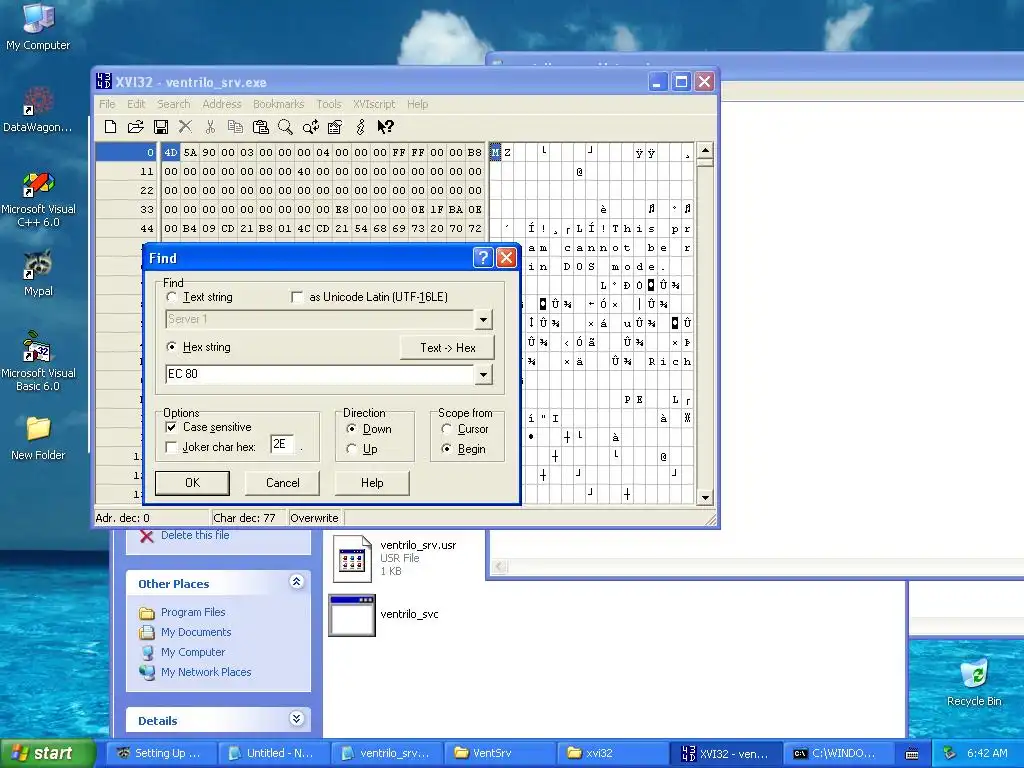Select the Recycle Bin desktop icon

coord(974,682)
